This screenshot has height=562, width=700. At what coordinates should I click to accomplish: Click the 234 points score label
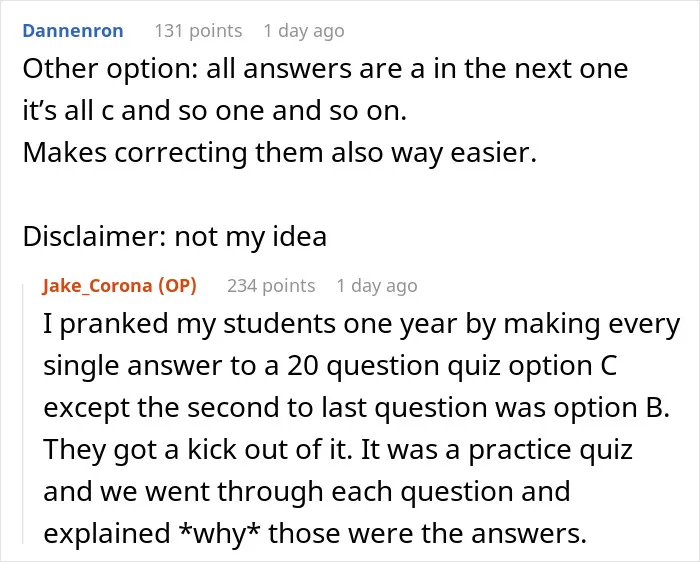click(271, 286)
